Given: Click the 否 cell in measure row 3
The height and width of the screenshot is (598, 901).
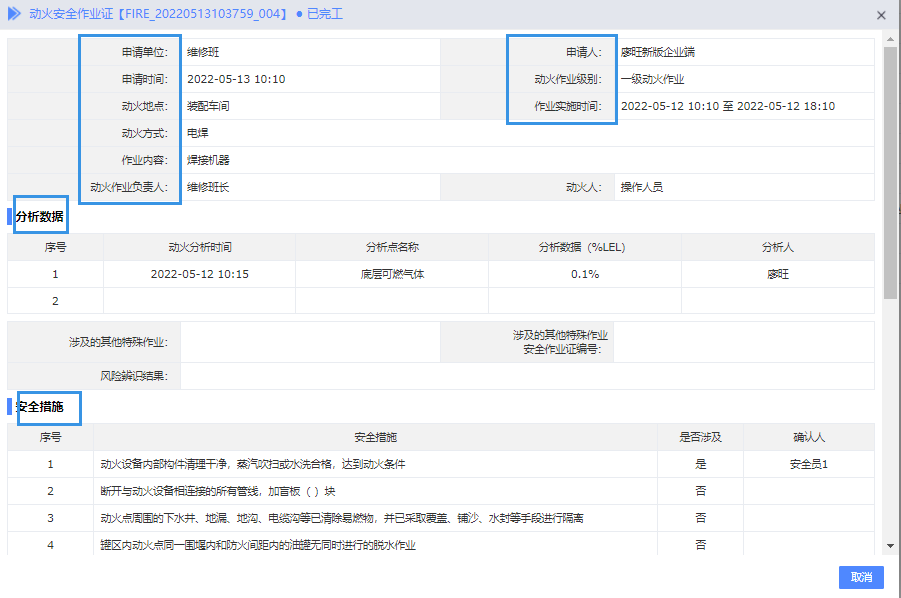Looking at the screenshot, I should (x=700, y=519).
